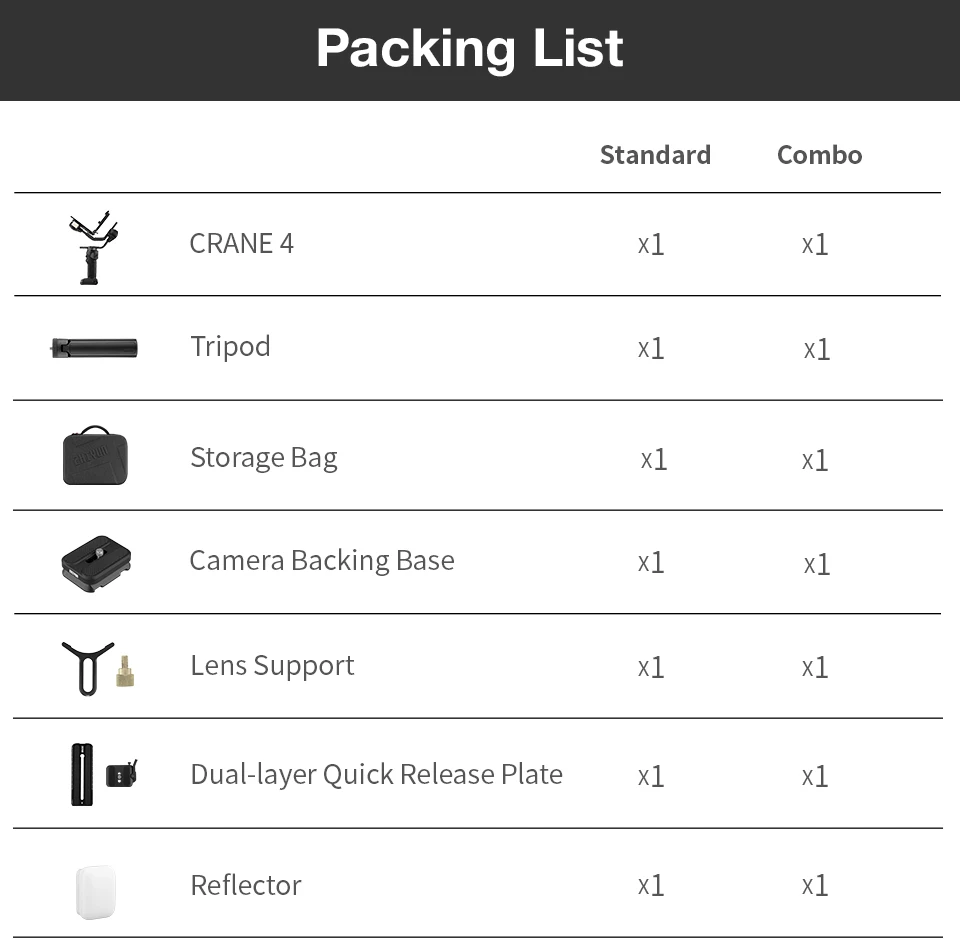This screenshot has height=940, width=960.
Task: Click the Camera Backing Base icon
Action: pyautogui.click(x=96, y=562)
